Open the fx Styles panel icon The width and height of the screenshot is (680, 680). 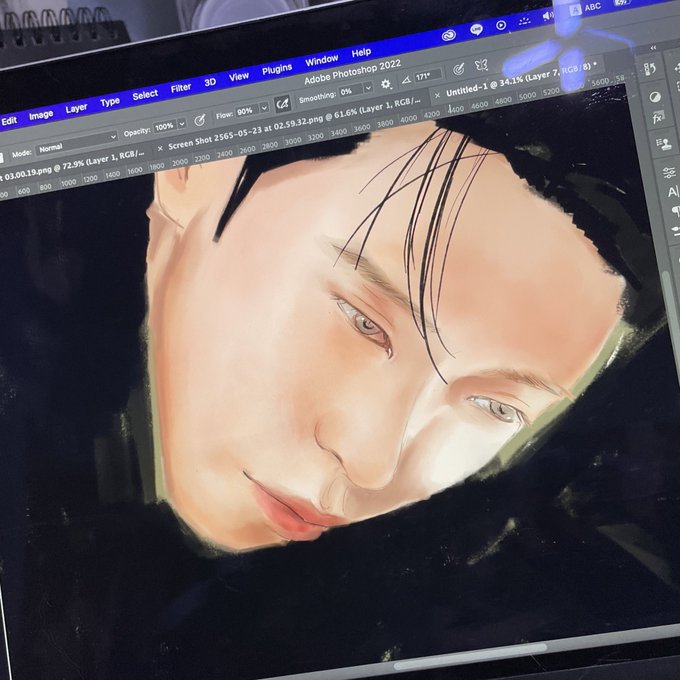coord(658,118)
